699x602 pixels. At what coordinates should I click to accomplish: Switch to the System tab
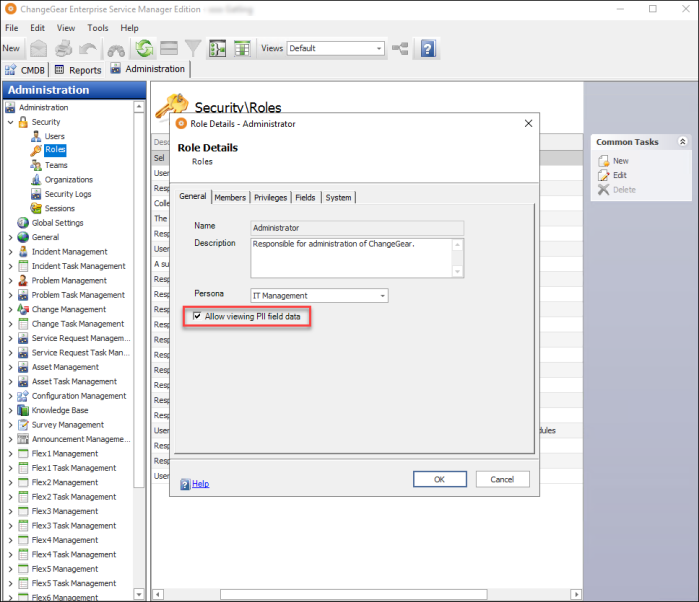(338, 198)
